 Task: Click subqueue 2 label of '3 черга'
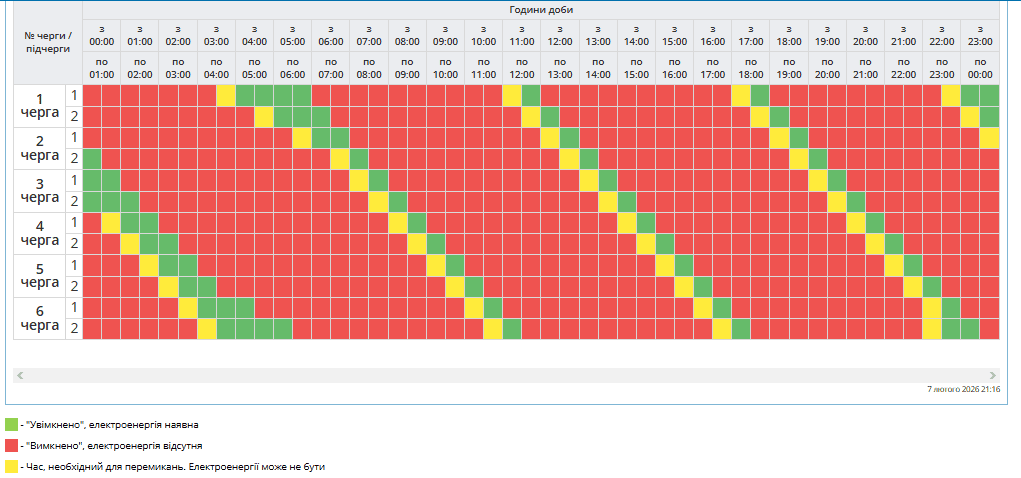tap(73, 201)
